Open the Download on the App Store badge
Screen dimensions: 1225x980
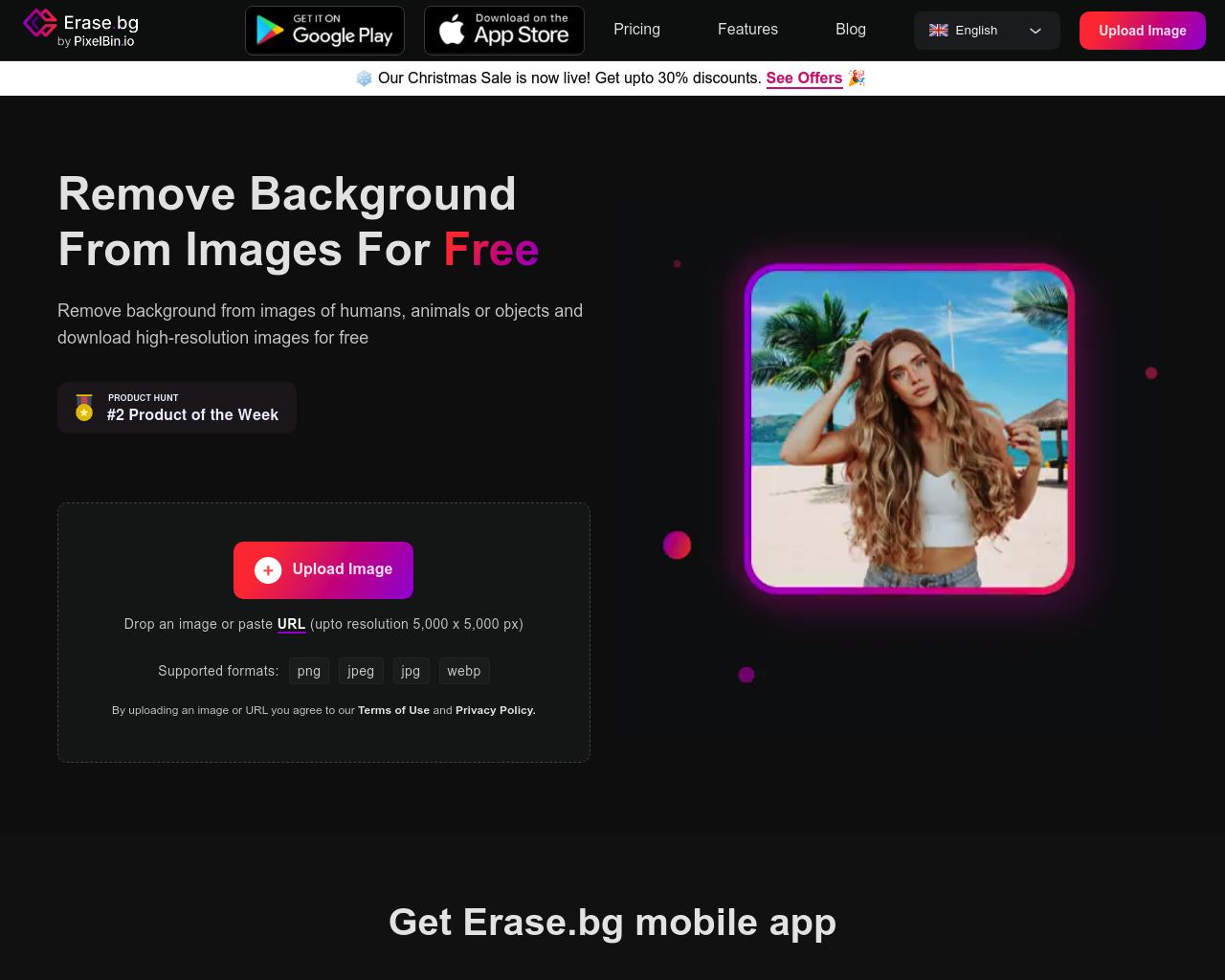point(504,31)
